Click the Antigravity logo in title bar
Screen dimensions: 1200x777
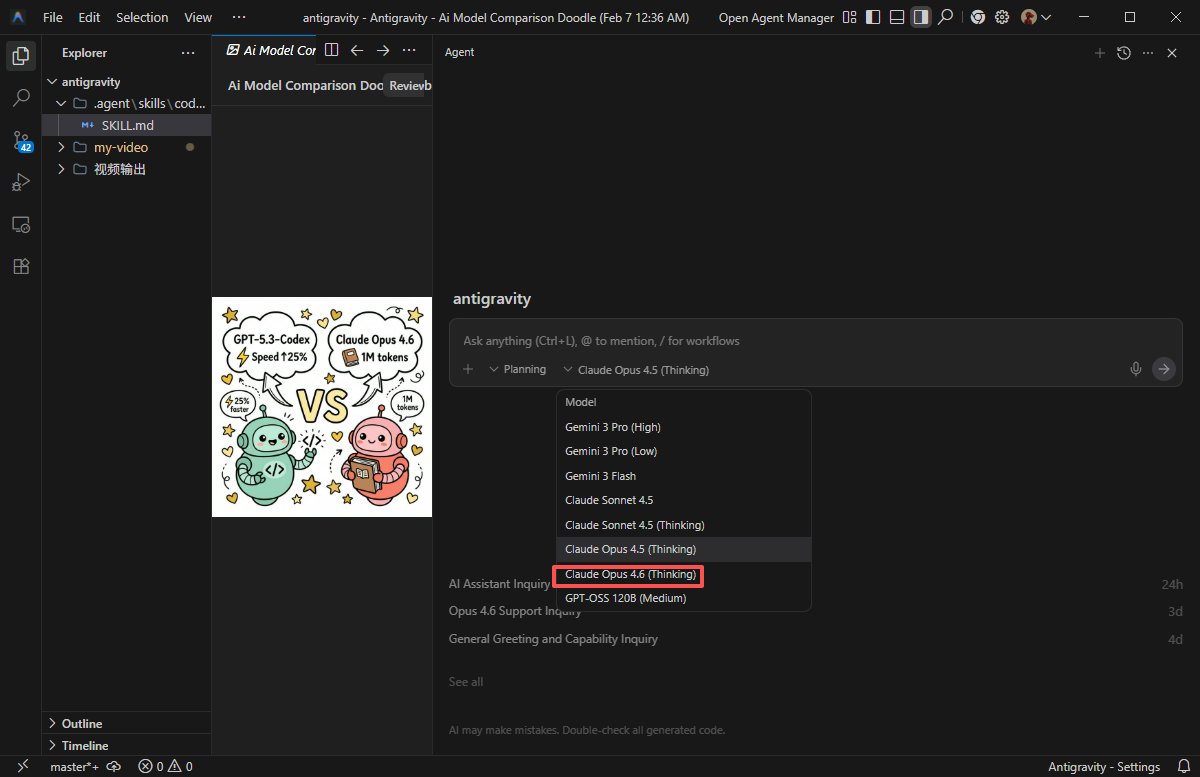(x=20, y=17)
